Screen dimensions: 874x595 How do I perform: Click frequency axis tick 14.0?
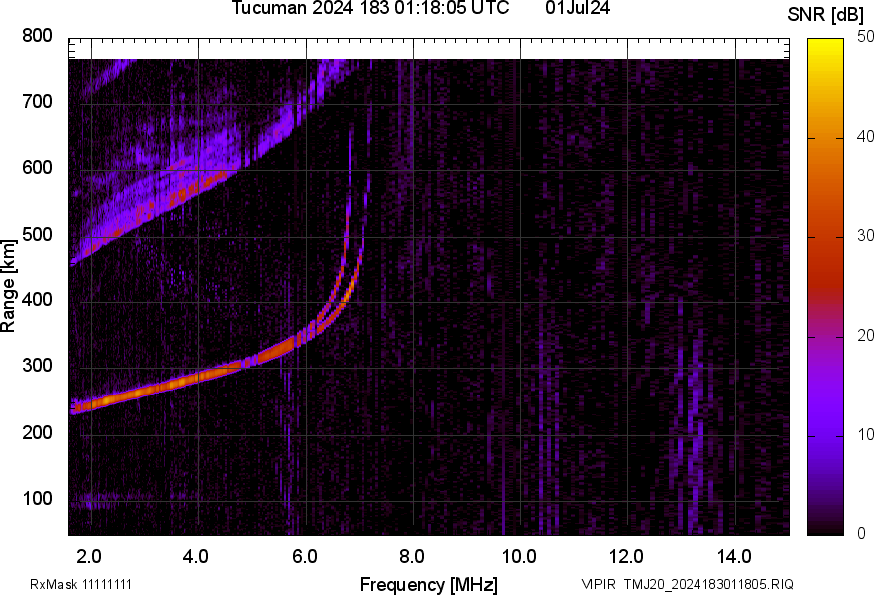734,557
